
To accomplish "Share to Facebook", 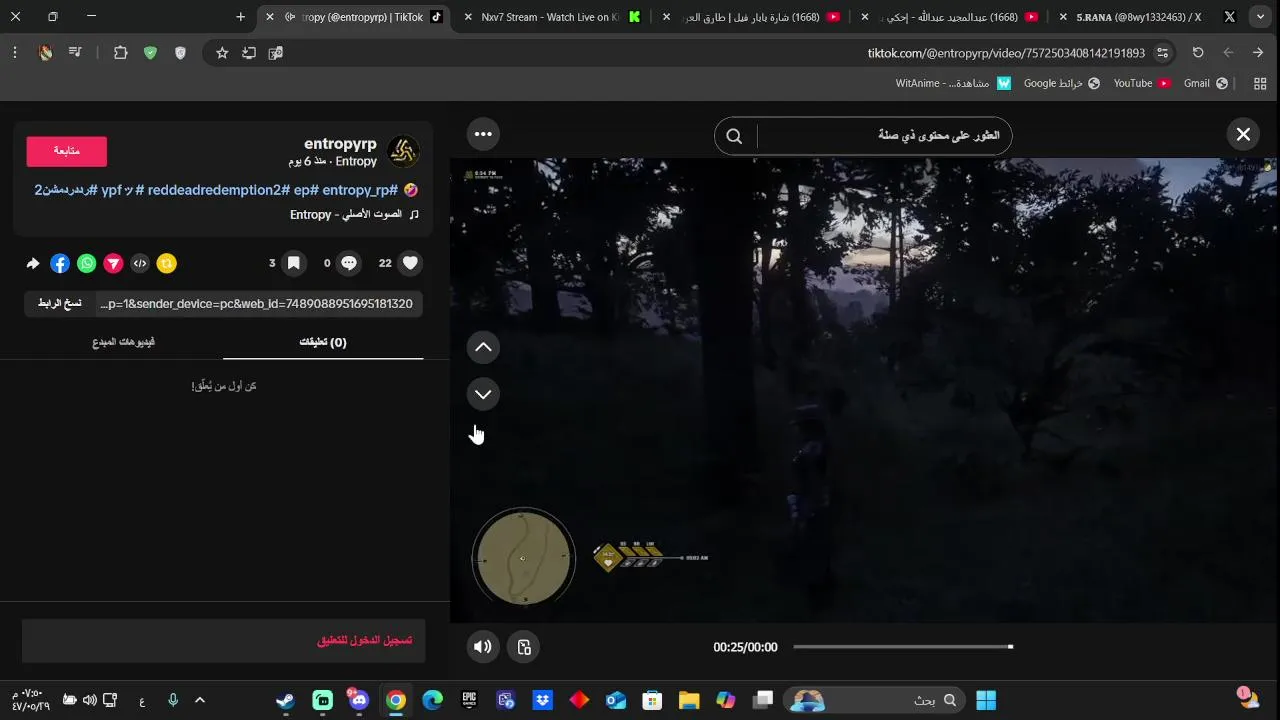I will tap(60, 263).
